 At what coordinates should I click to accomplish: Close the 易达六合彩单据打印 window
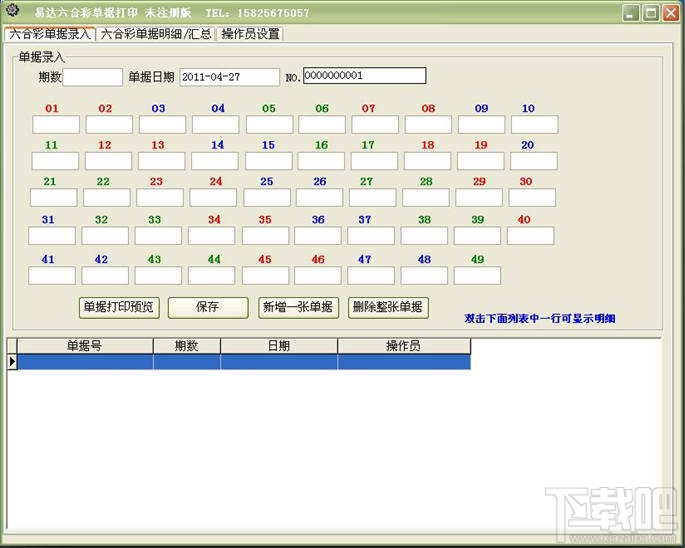(671, 13)
